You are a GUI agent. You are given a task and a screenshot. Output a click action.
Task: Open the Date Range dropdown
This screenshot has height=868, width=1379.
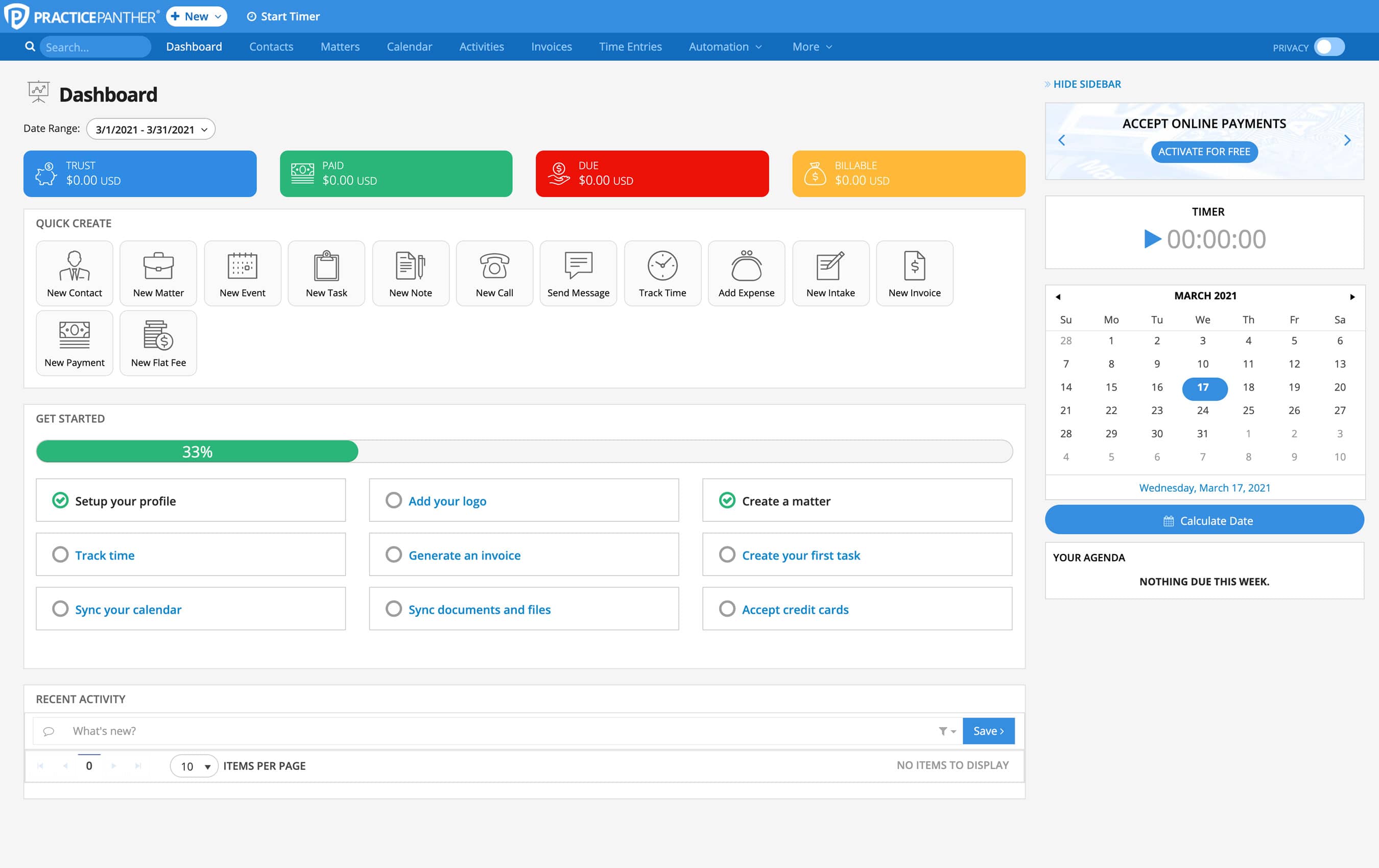coord(151,129)
